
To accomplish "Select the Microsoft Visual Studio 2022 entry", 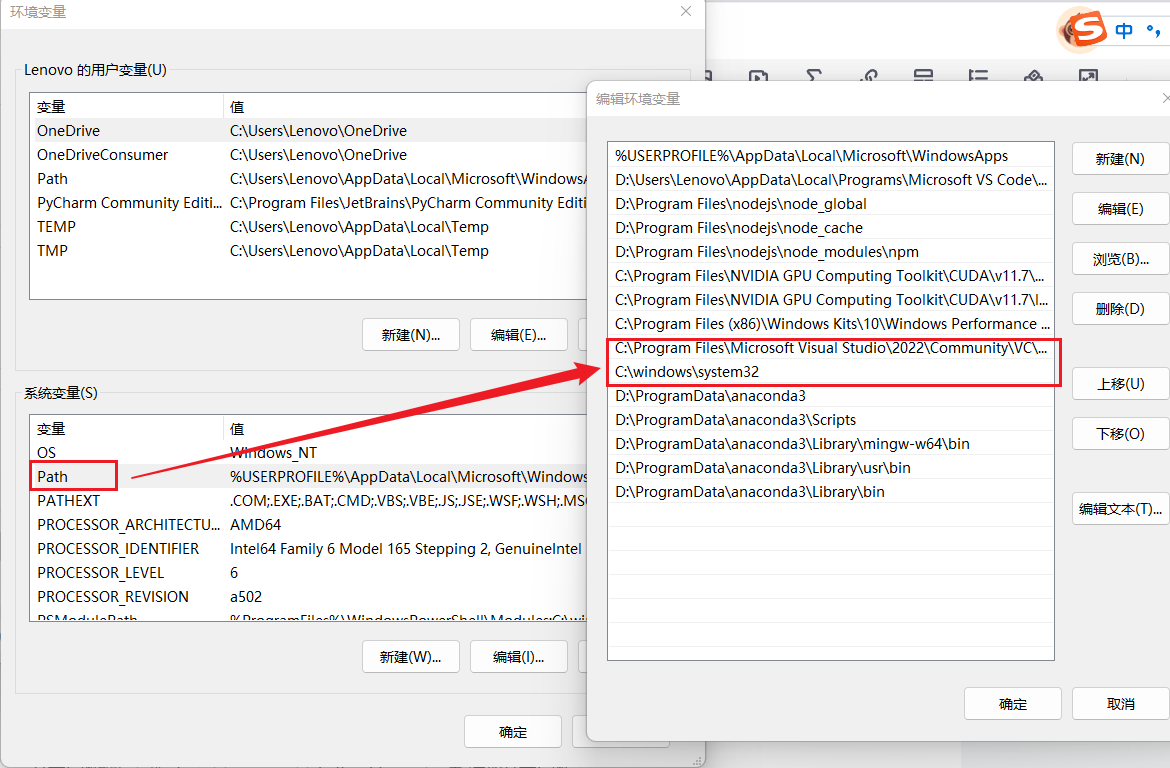I will pos(830,348).
